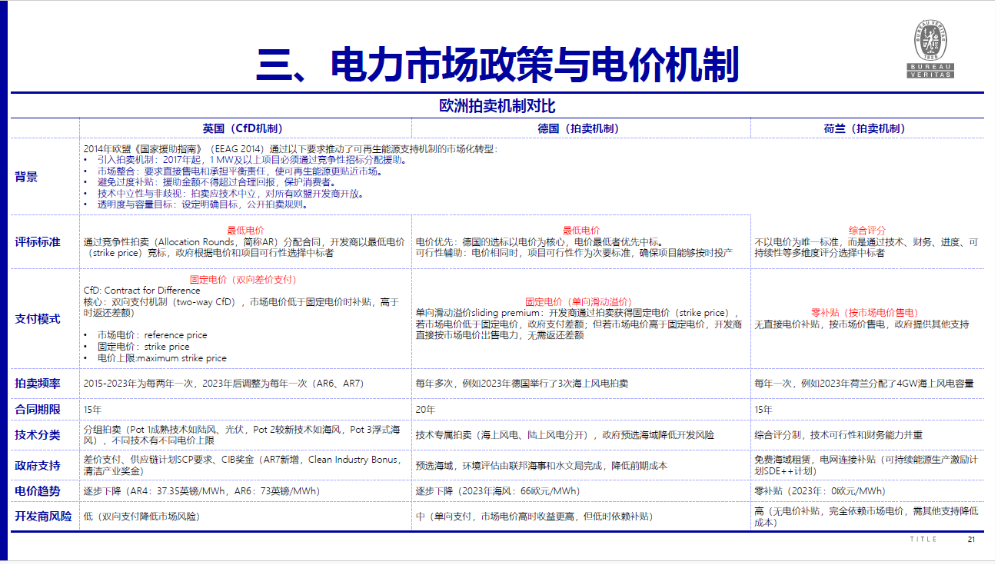This screenshot has height=564, width=996.
Task: Click the Bureau Veritas logo
Action: pyautogui.click(x=930, y=49)
